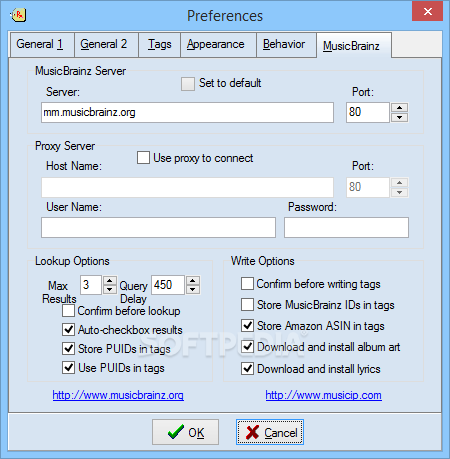
Task: Select the Tags tab
Action: [x=160, y=45]
